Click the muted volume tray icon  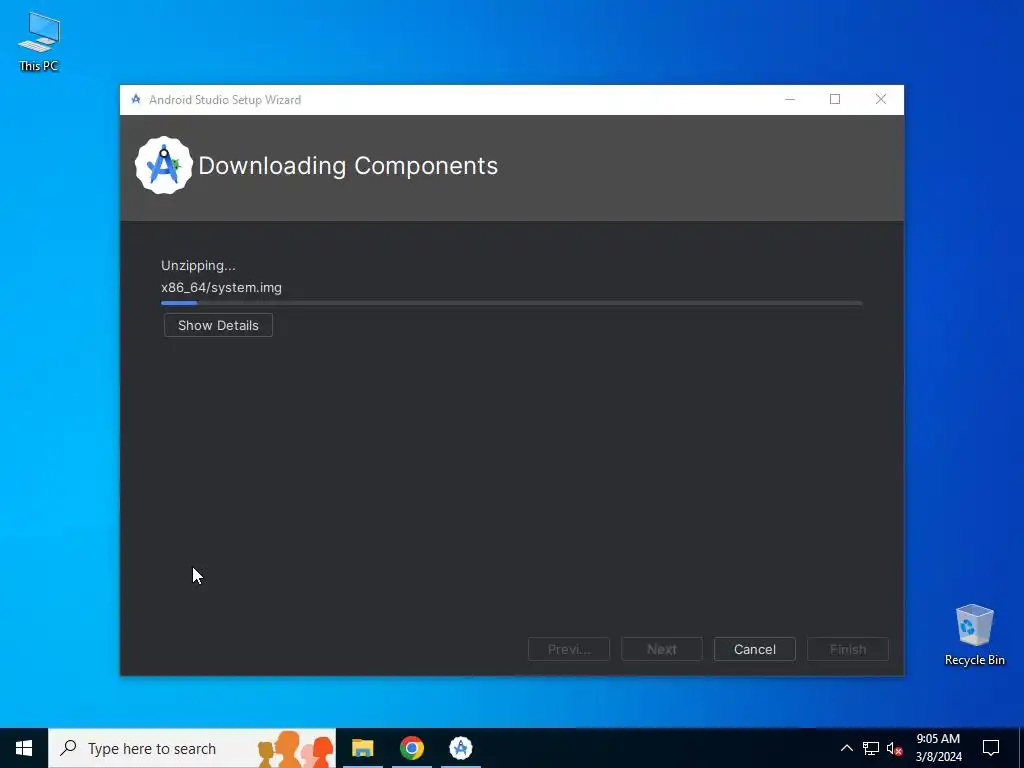point(894,748)
